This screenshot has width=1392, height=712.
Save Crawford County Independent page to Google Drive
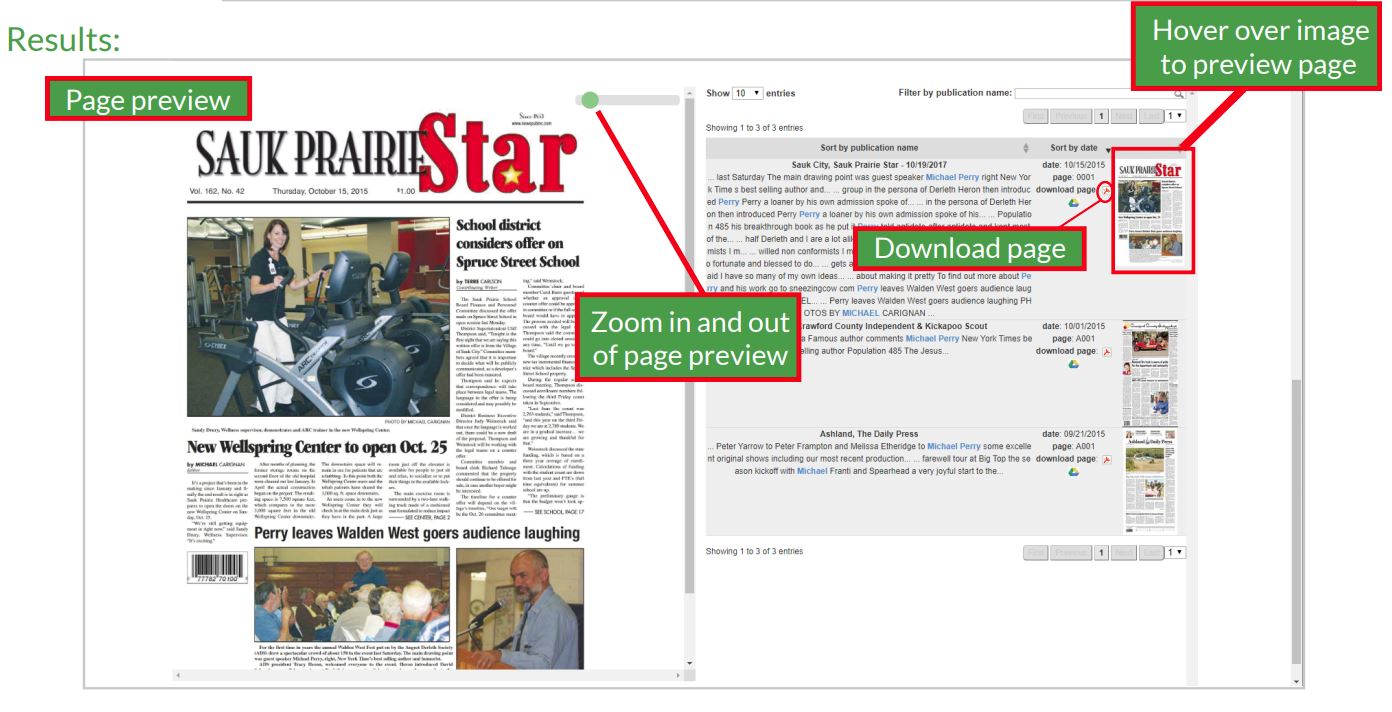(1073, 365)
